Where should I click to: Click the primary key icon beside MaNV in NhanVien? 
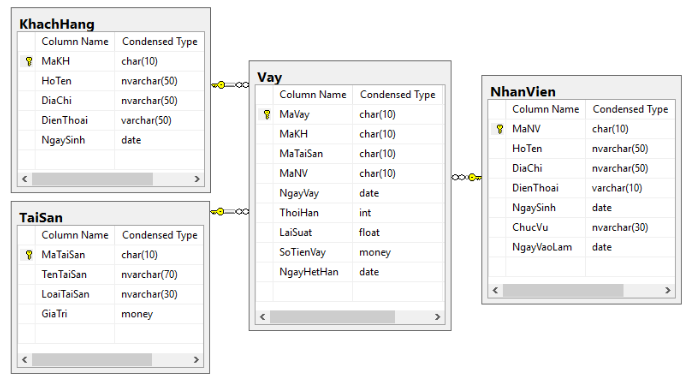point(500,129)
